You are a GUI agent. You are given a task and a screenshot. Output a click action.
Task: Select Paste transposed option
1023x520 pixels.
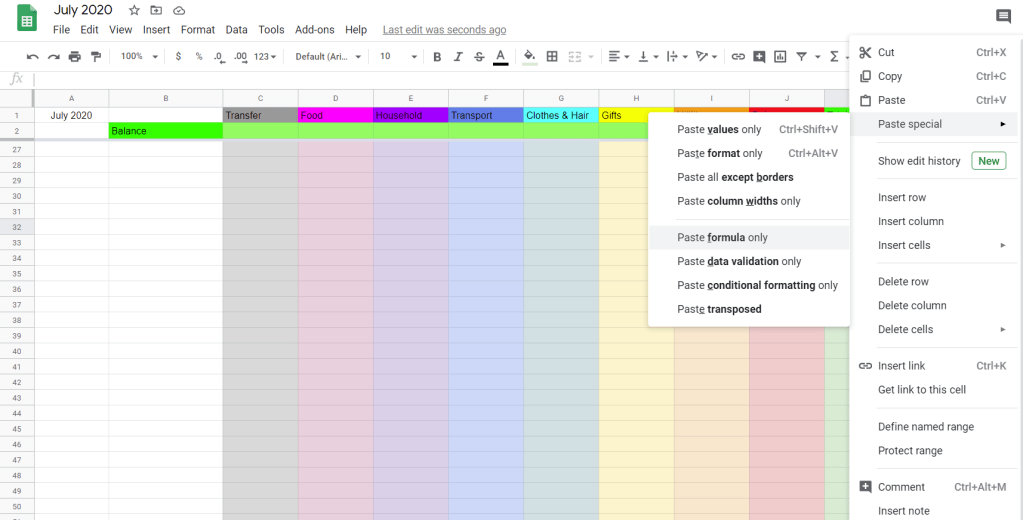click(x=719, y=309)
